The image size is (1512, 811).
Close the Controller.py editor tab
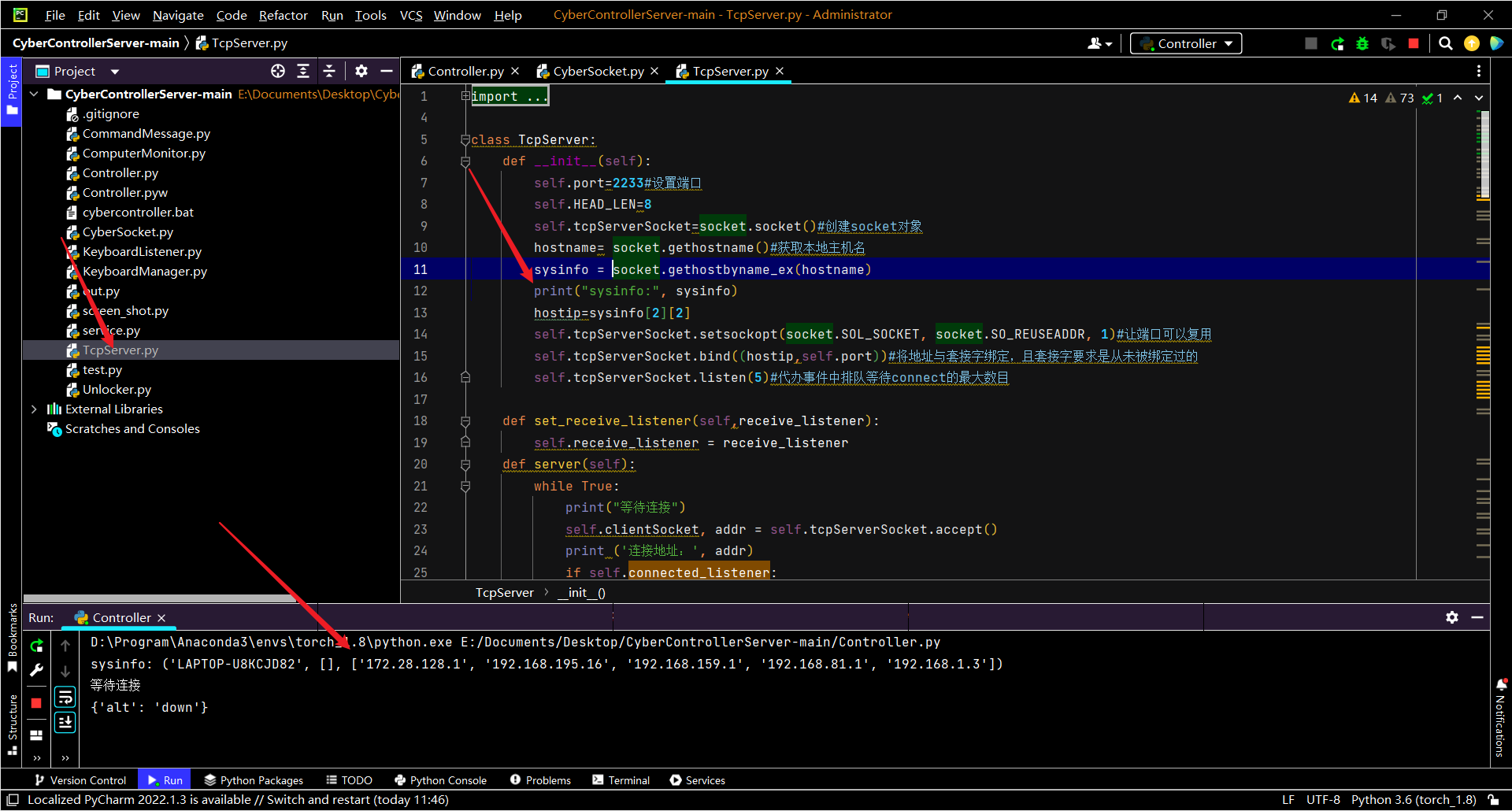tap(515, 71)
